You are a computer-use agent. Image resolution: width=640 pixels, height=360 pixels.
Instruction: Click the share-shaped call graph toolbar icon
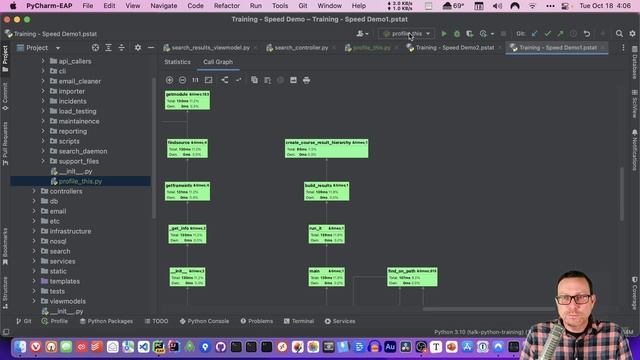[225, 80]
